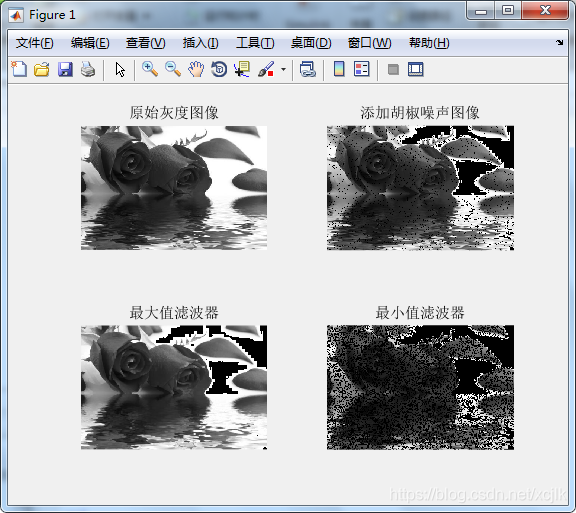Click the title text 最小值滤波器
The width and height of the screenshot is (576, 513).
420,312
